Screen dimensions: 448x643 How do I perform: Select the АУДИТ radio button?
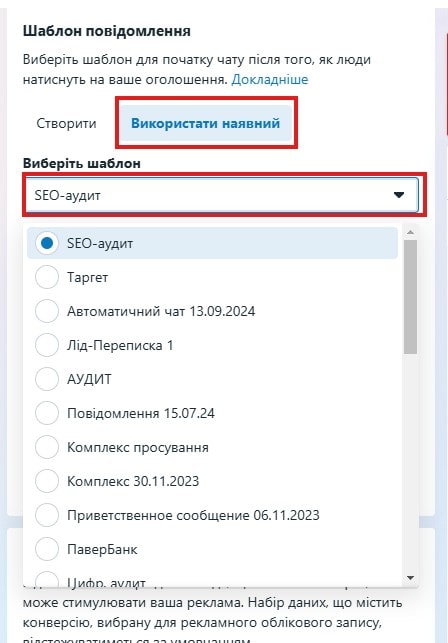pos(47,379)
